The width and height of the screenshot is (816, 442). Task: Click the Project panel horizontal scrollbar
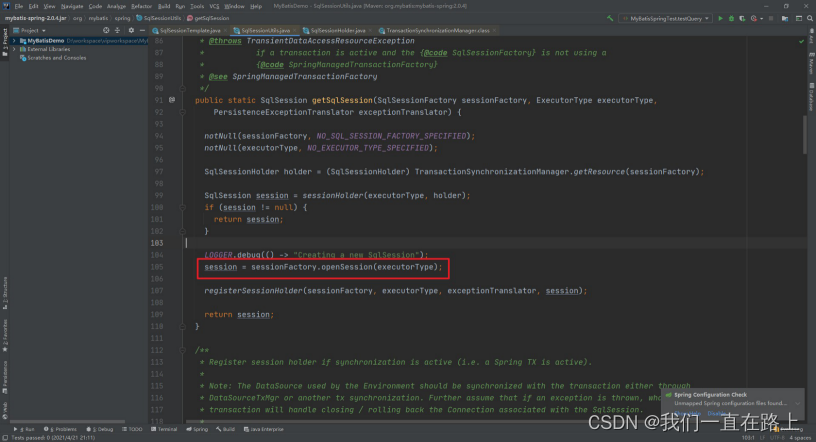(x=68, y=421)
